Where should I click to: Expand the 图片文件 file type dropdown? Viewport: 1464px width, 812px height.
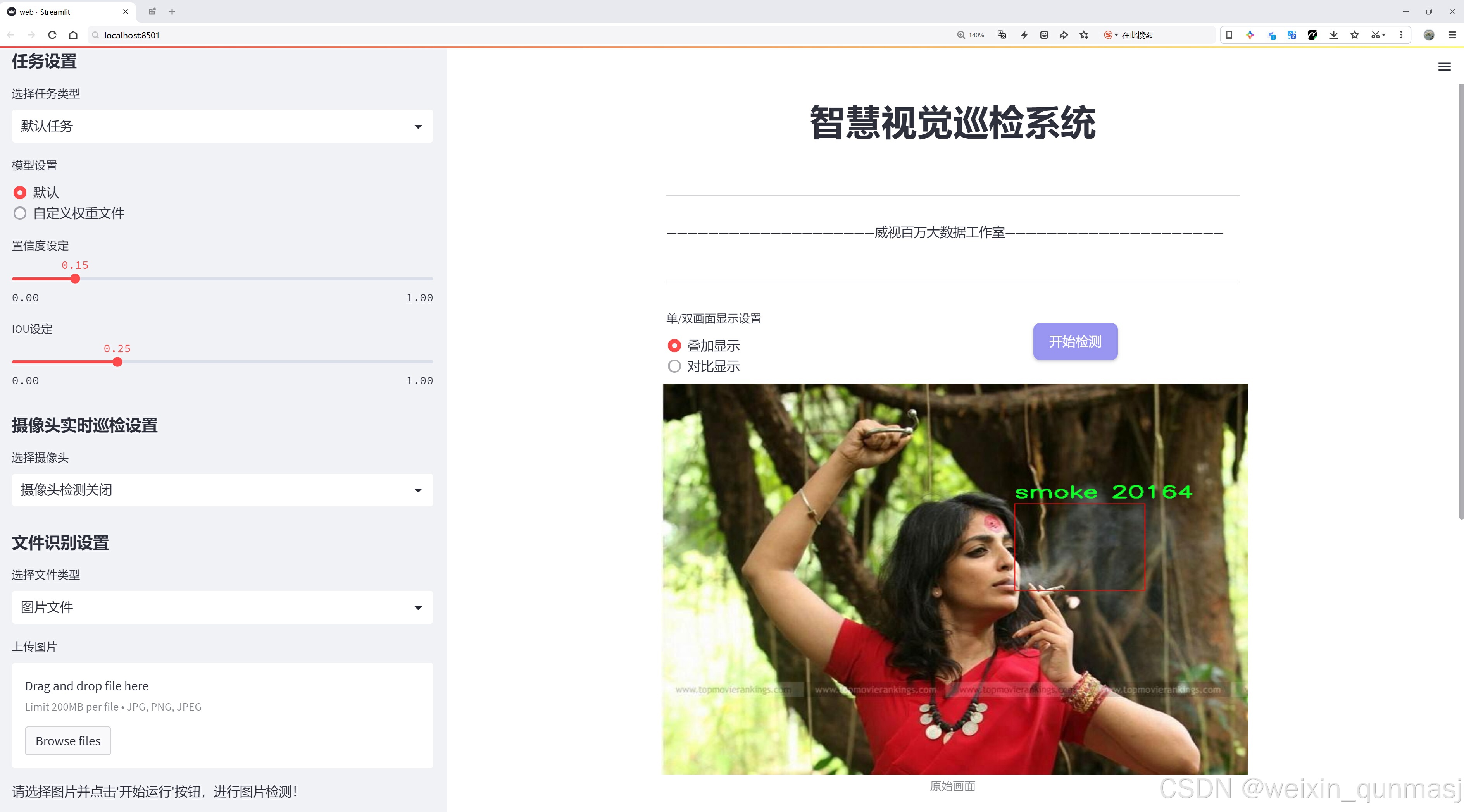(x=222, y=607)
